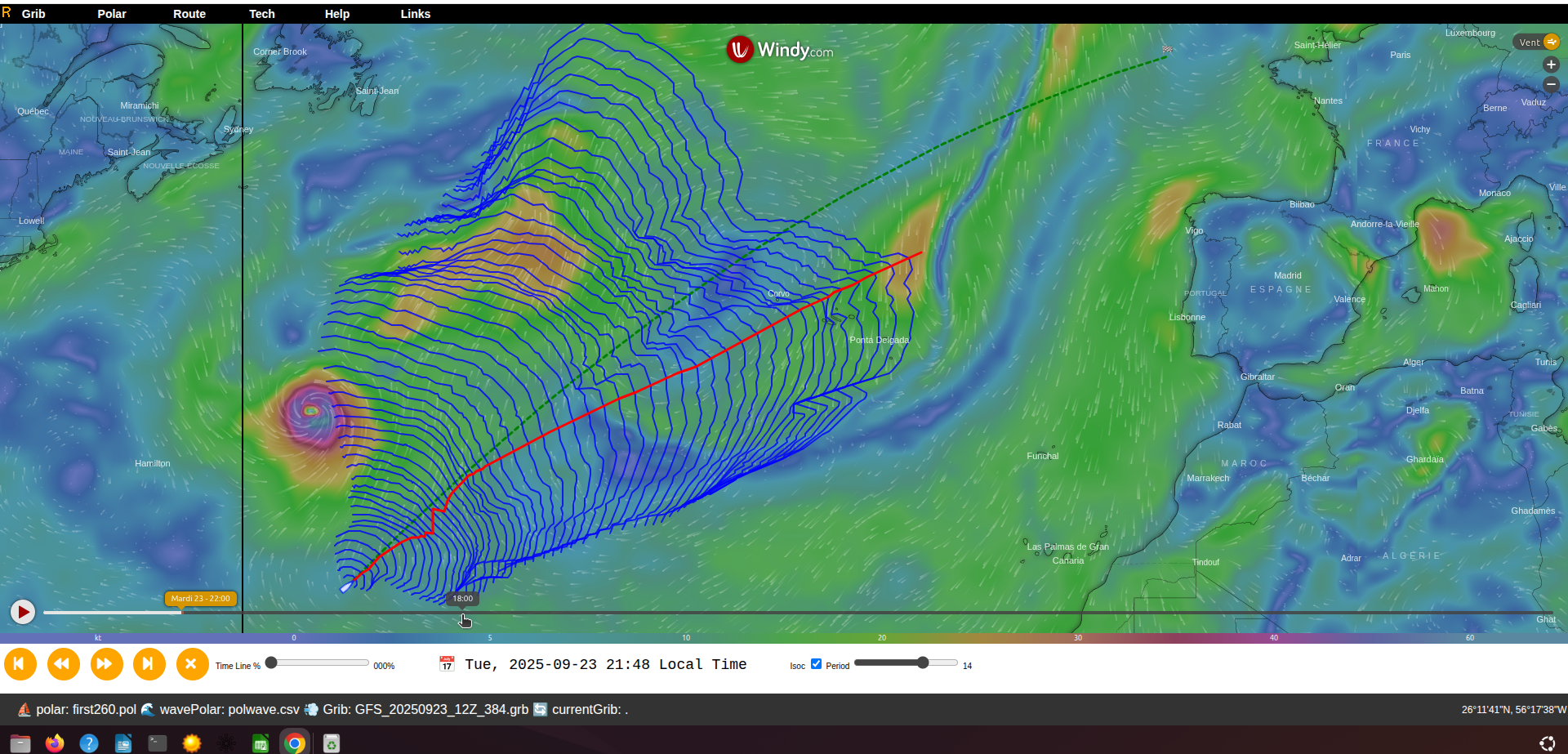Click the Help menu item

(x=337, y=14)
